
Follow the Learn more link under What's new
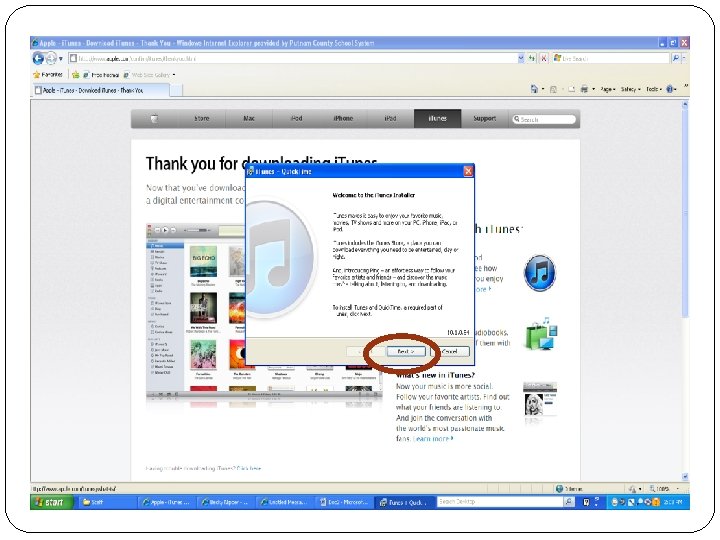point(433,439)
